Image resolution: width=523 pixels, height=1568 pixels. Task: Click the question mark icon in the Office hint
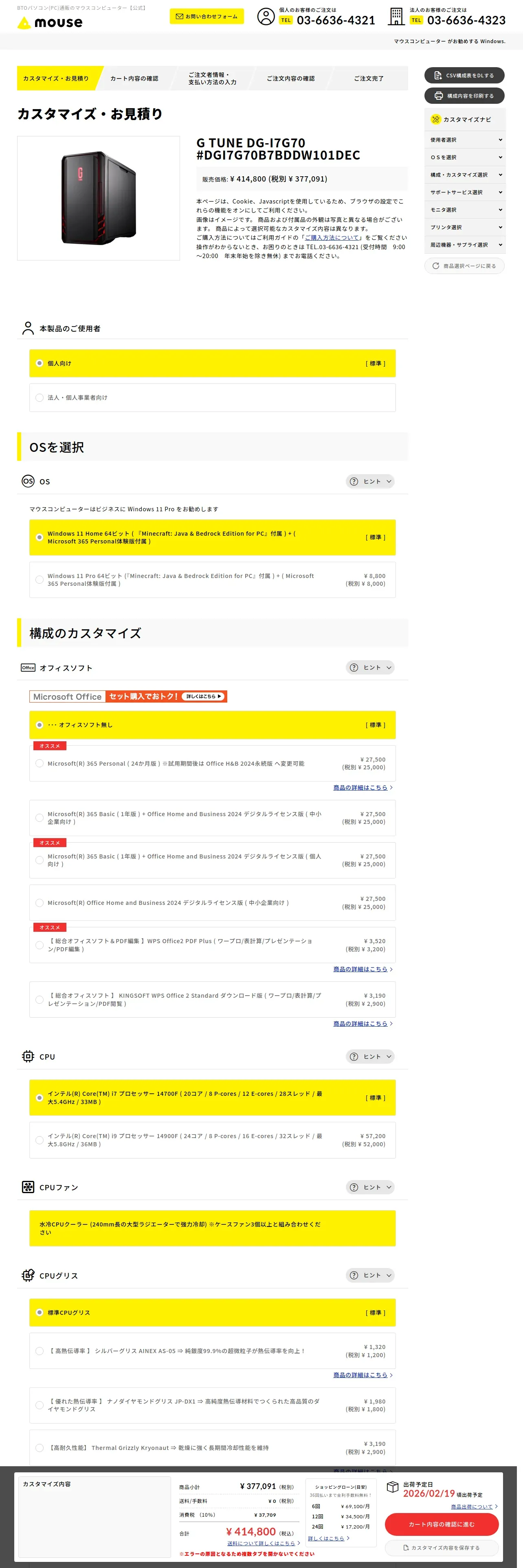(354, 668)
